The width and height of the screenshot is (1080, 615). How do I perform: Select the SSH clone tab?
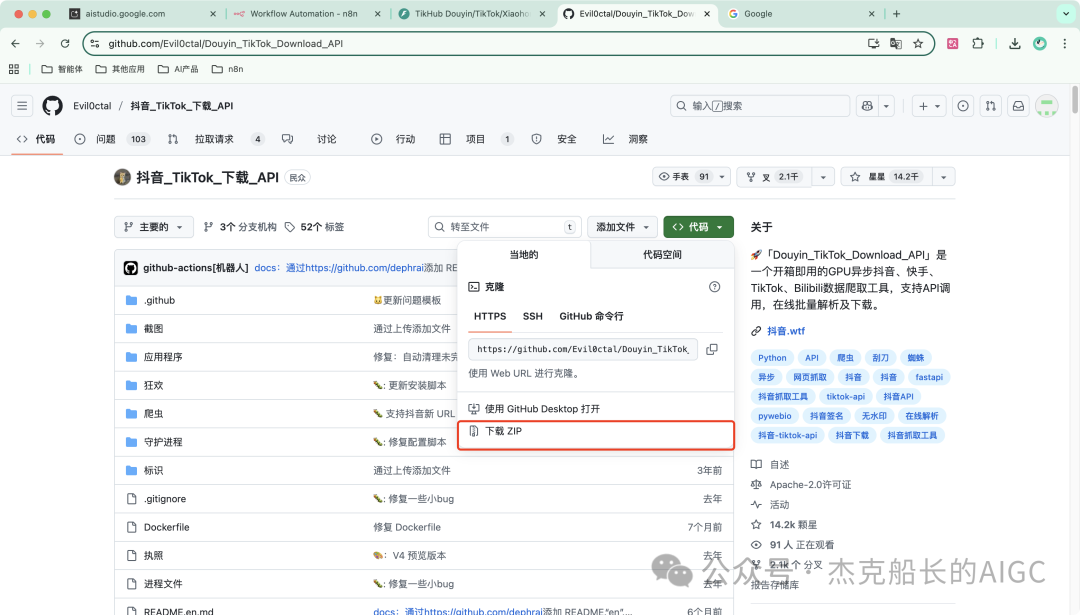pos(532,316)
